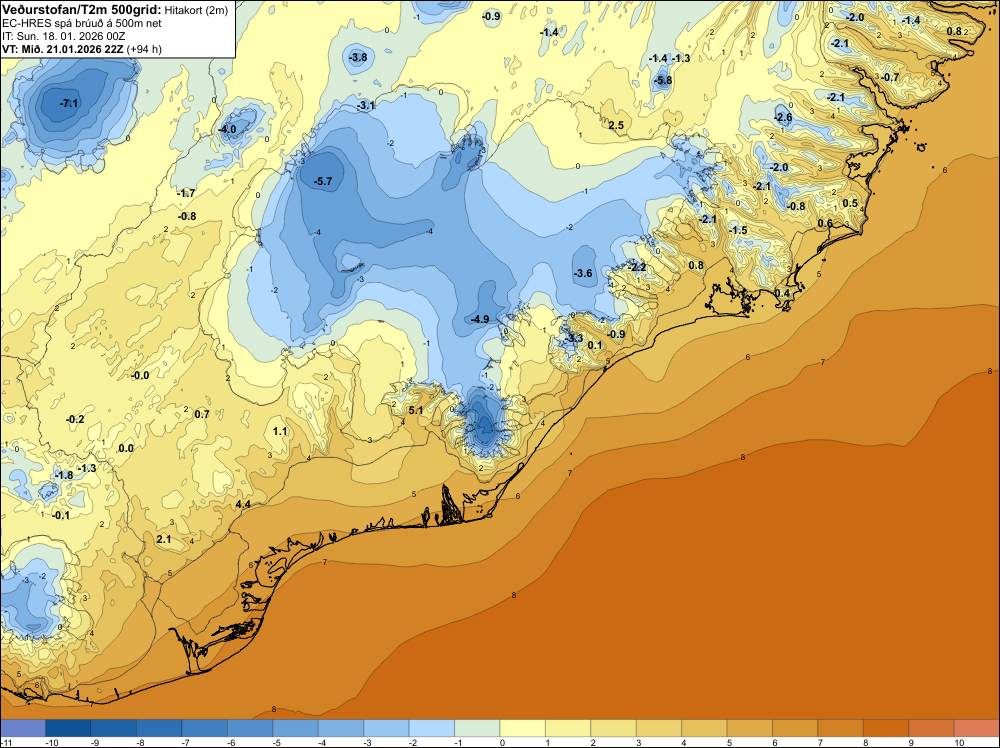Select the -3.6 temperature value
1000x748 pixels.
point(583,274)
